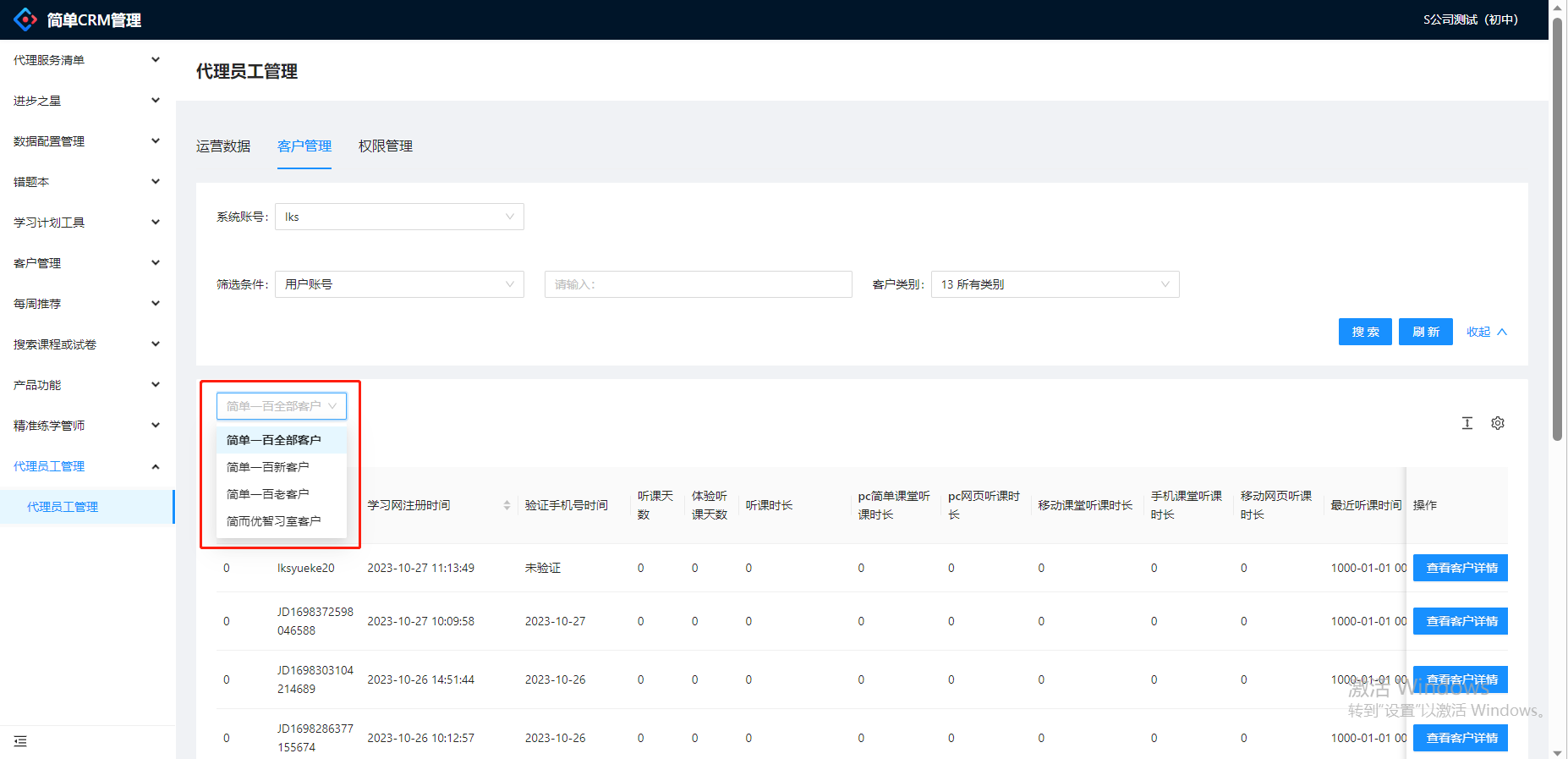Expand 客户管理 sidebar menu arrow

156,263
